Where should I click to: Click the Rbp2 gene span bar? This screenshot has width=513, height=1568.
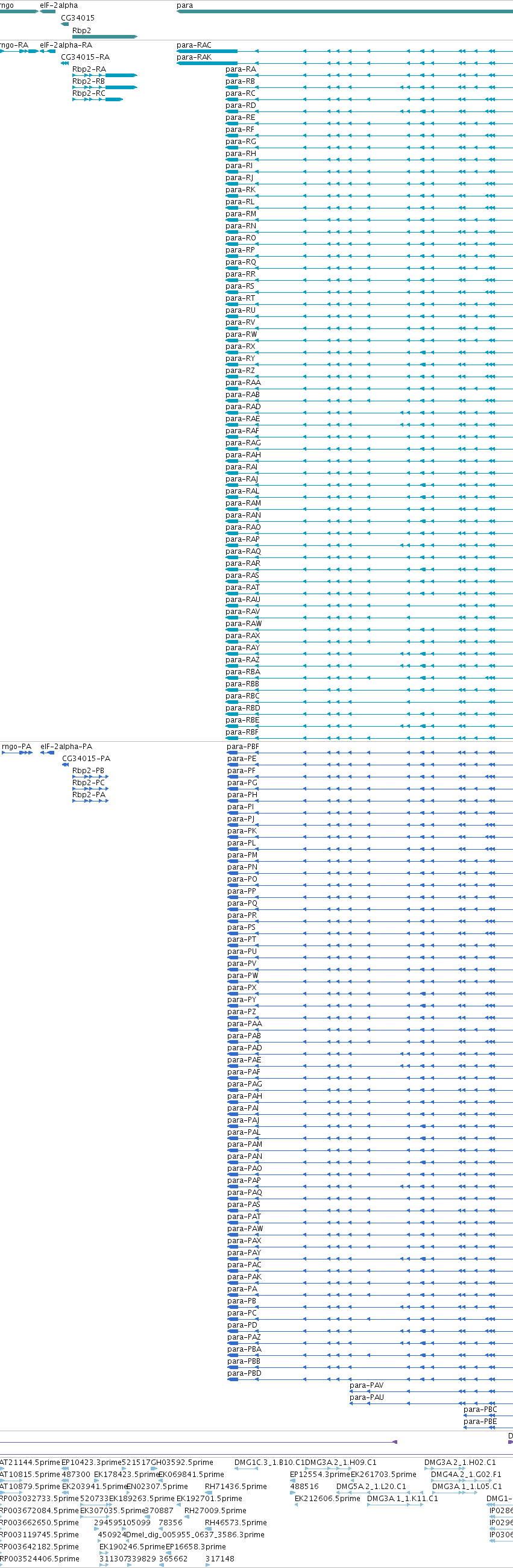click(105, 37)
